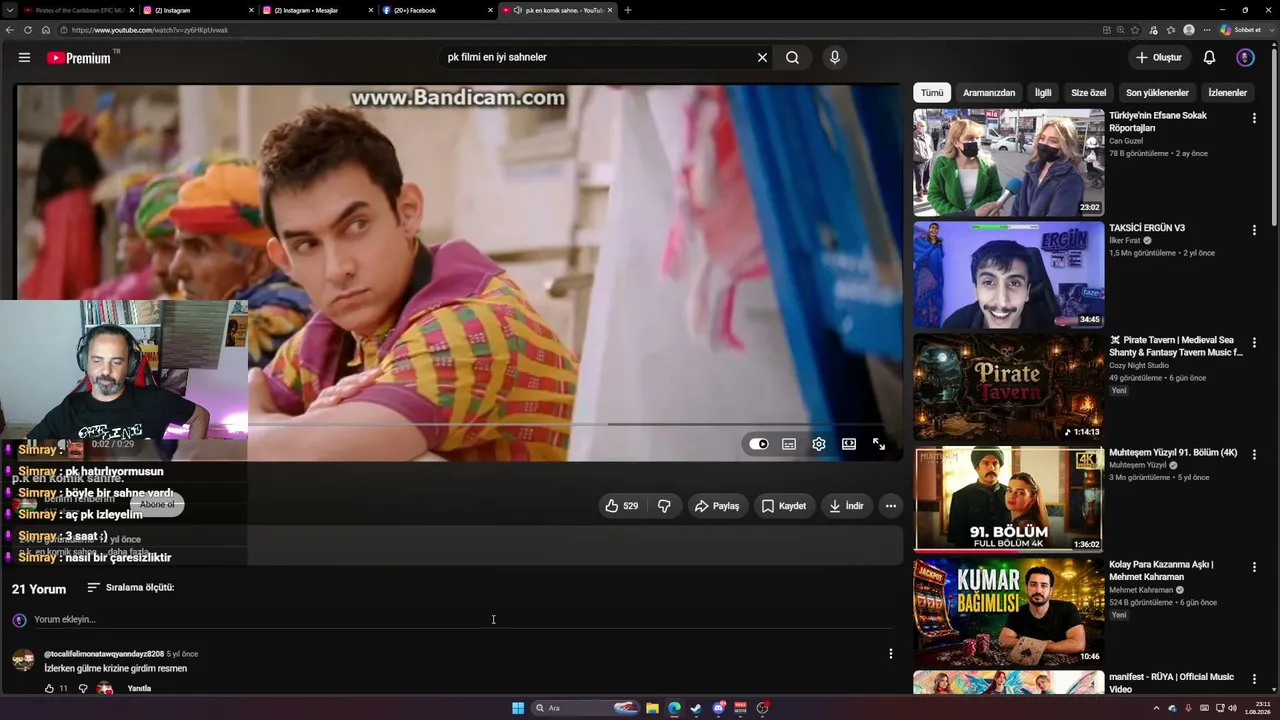This screenshot has height=720, width=1280.
Task: Select the Size özel filter chip
Action: [x=1089, y=93]
